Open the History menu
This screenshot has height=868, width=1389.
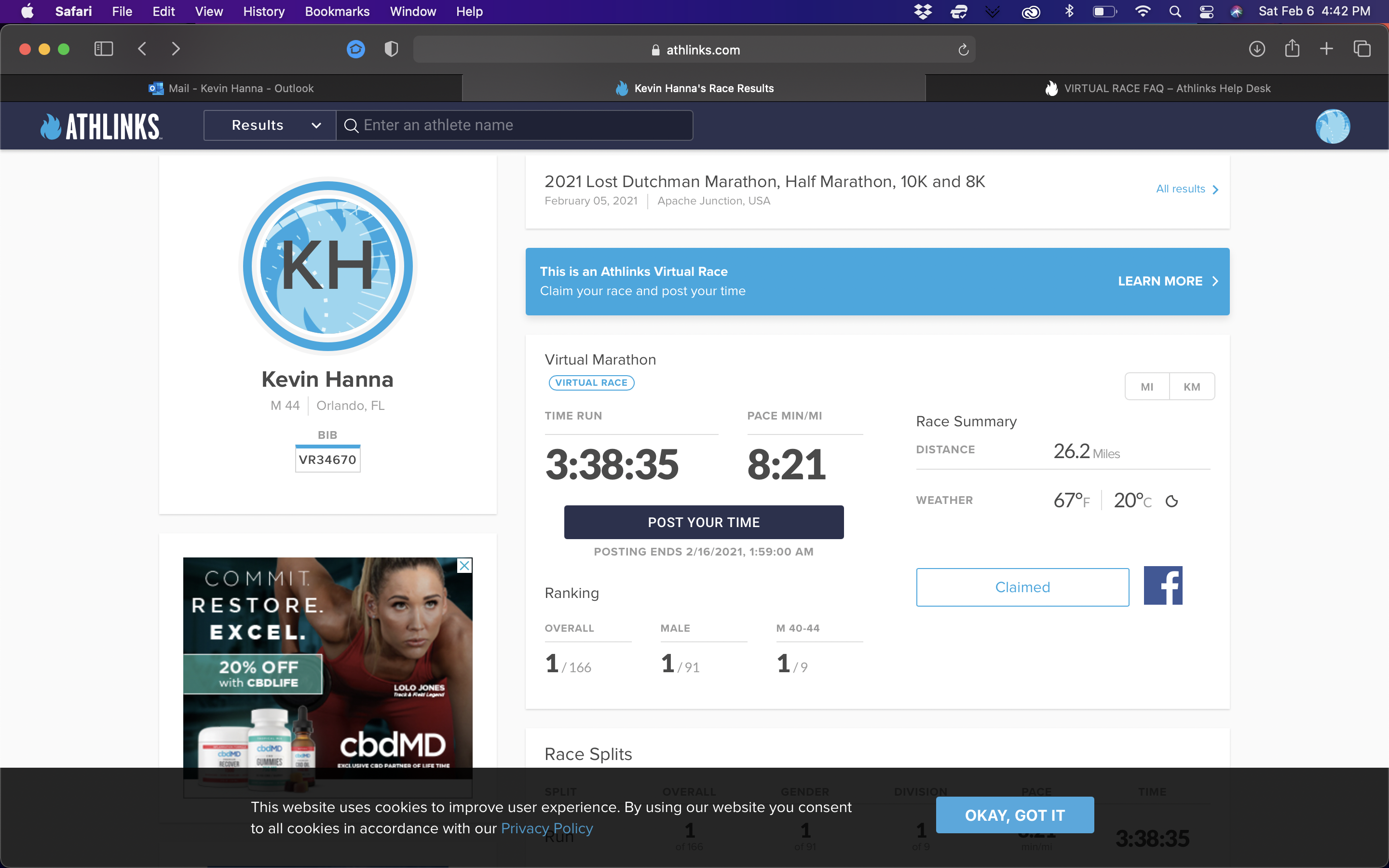tap(263, 12)
